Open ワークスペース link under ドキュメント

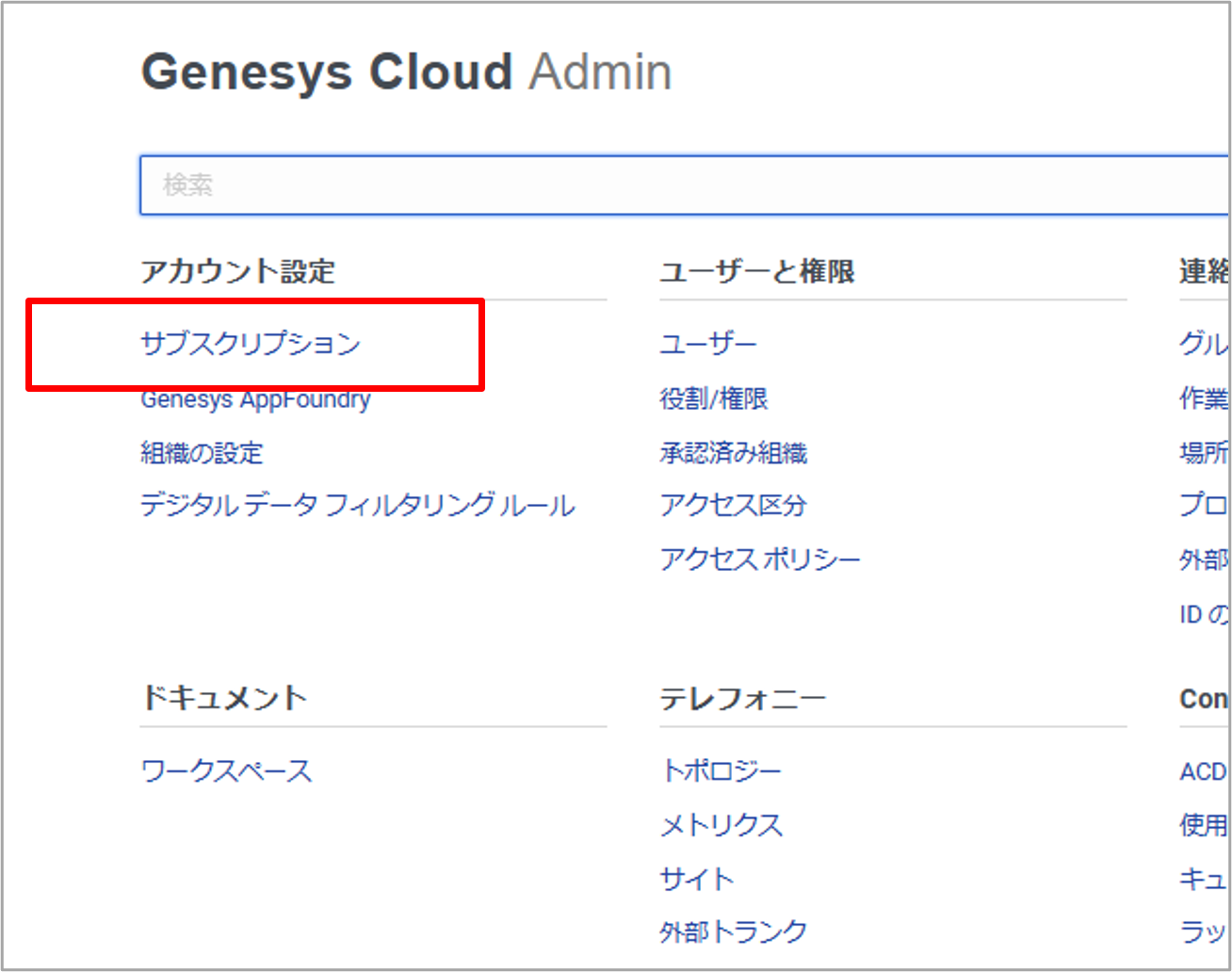[226, 771]
